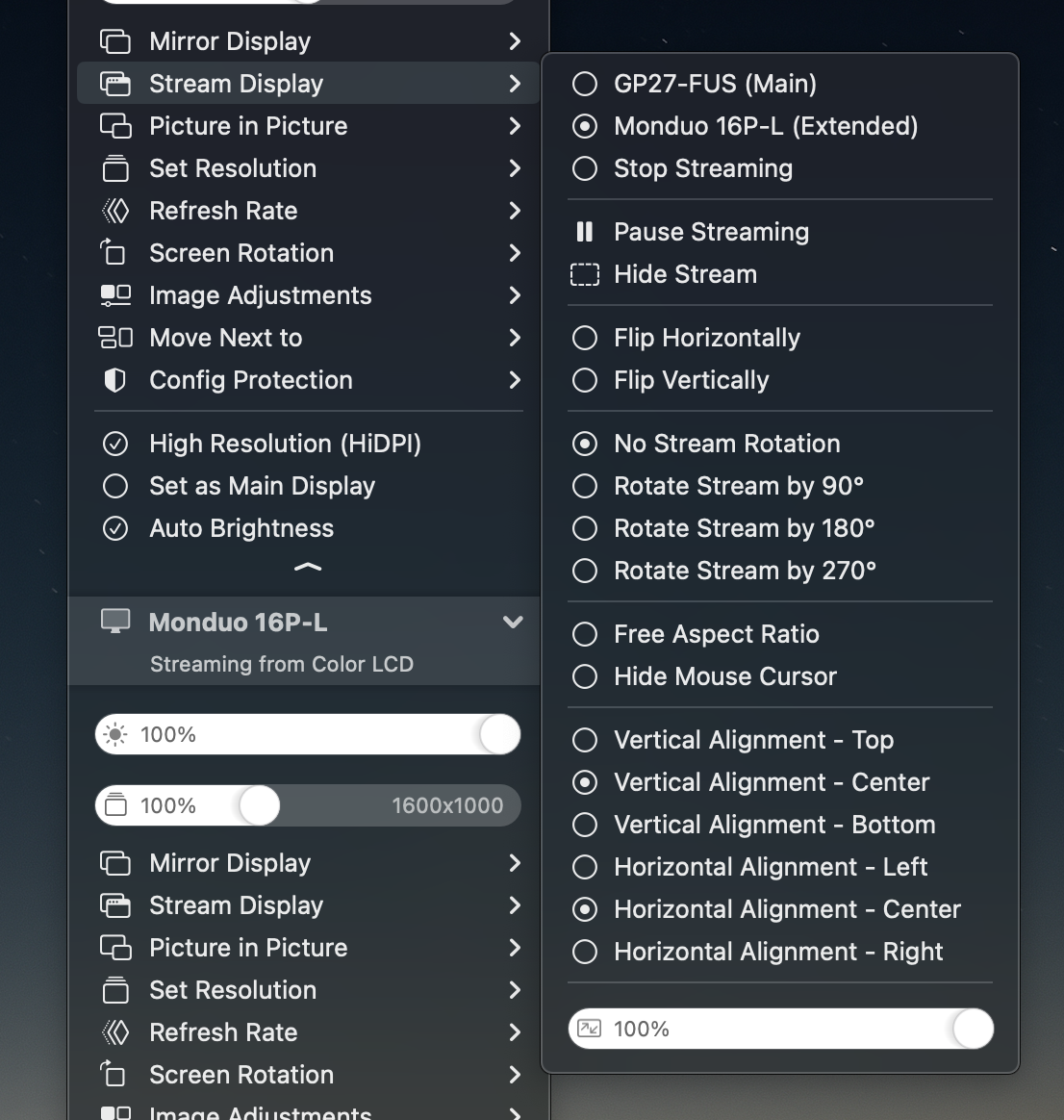Select Stop Streaming from the menu

pyautogui.click(x=703, y=168)
